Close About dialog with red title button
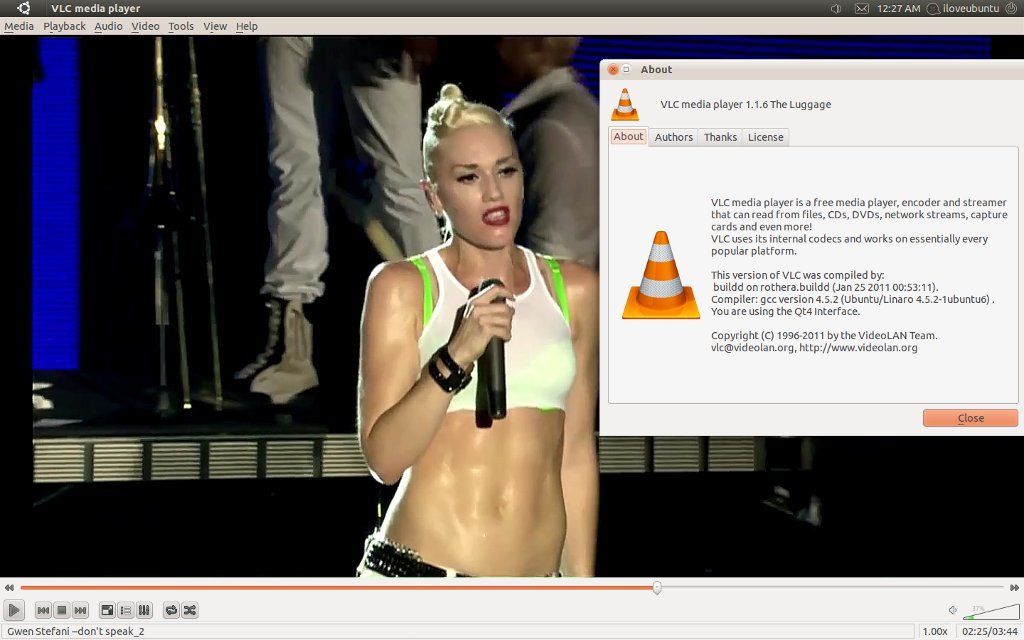 613,69
